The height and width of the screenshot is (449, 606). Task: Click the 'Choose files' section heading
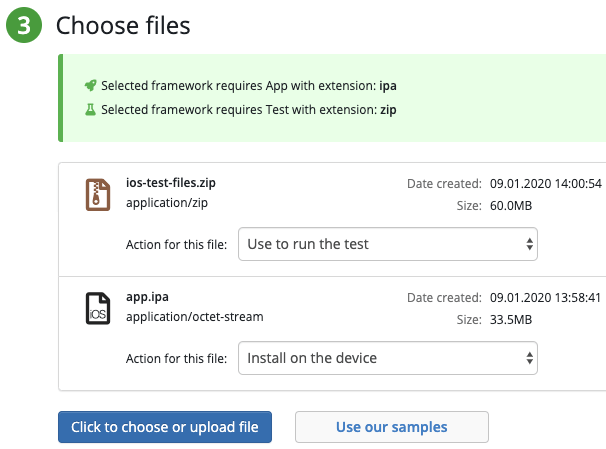[x=123, y=26]
